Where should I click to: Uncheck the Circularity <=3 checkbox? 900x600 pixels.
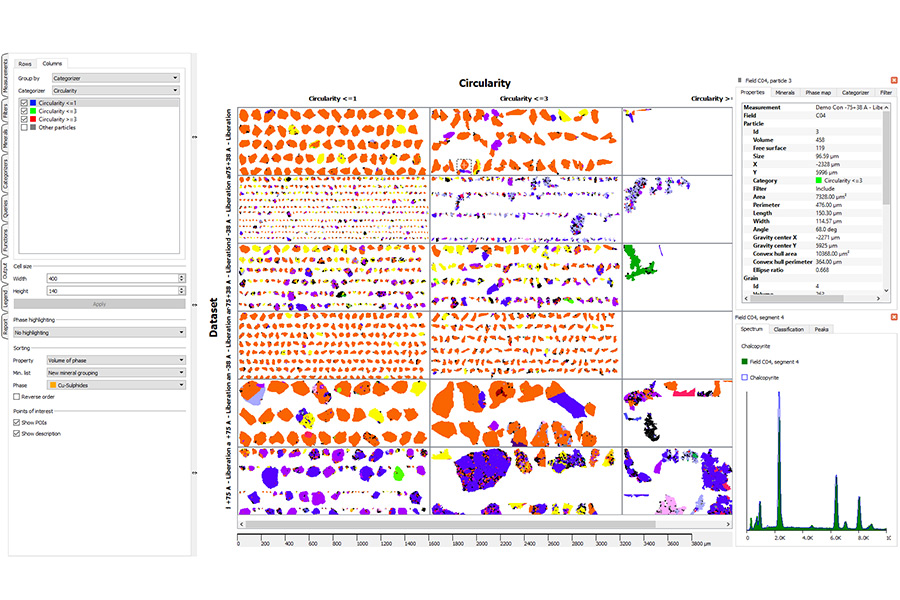click(x=23, y=110)
